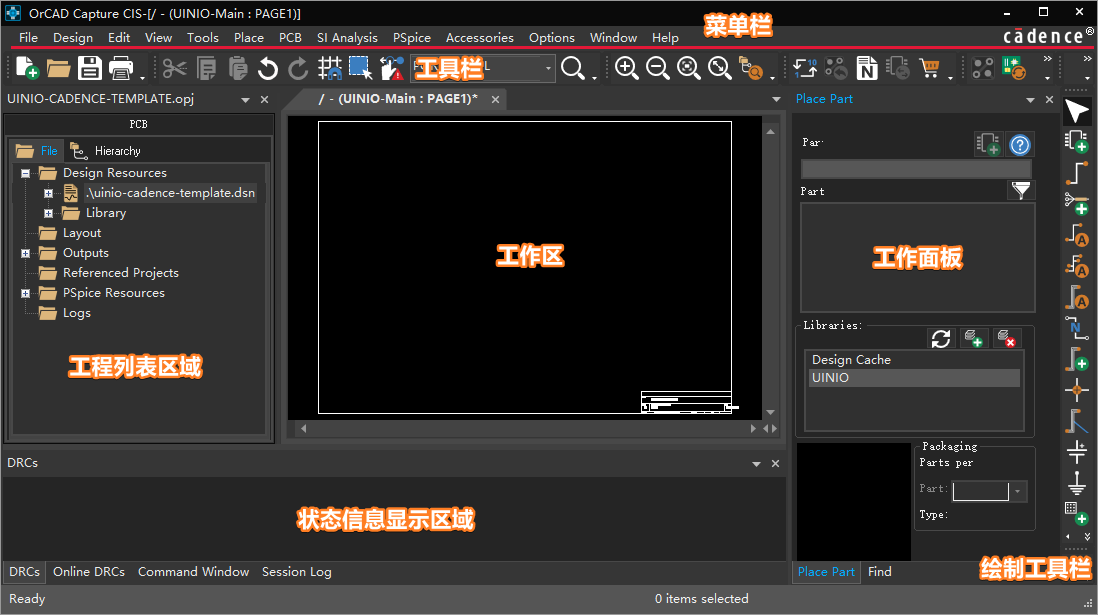Screen dimensions: 1098x615
Task: Click the Zoom In magnifier icon
Action: [x=627, y=68]
